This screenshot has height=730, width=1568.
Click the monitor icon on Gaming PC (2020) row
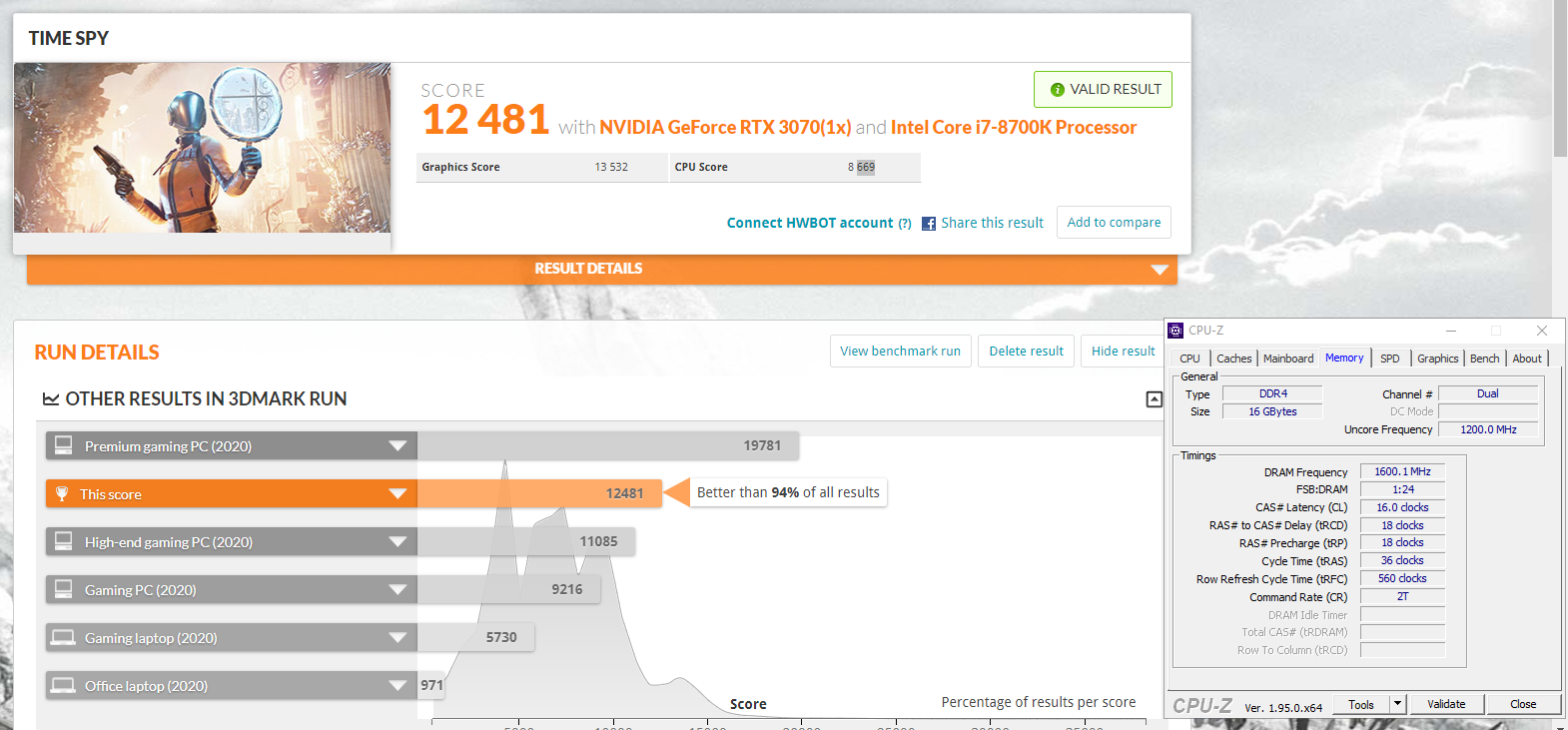coord(64,589)
